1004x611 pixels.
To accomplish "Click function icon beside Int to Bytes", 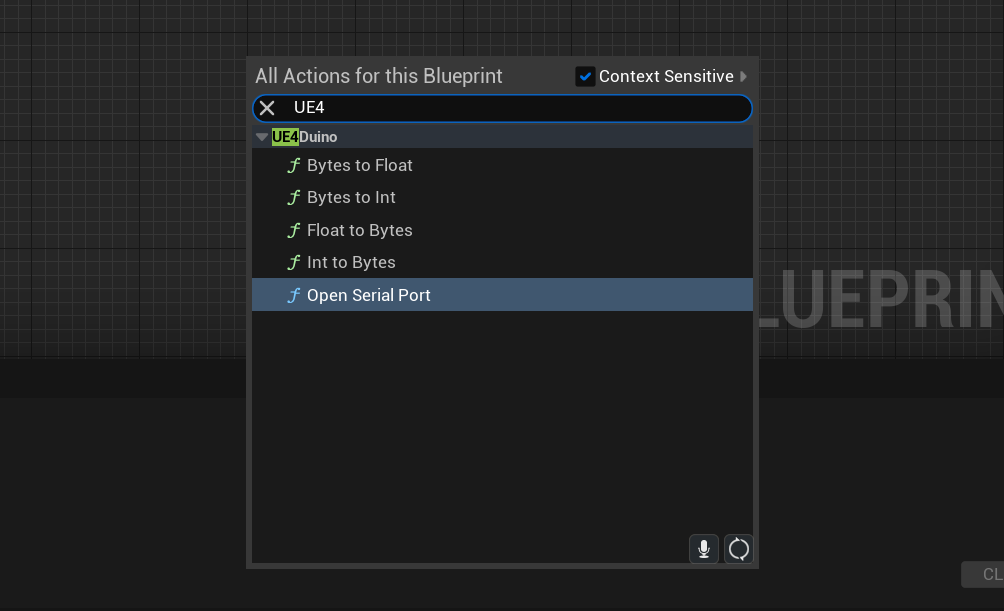I will (x=293, y=262).
